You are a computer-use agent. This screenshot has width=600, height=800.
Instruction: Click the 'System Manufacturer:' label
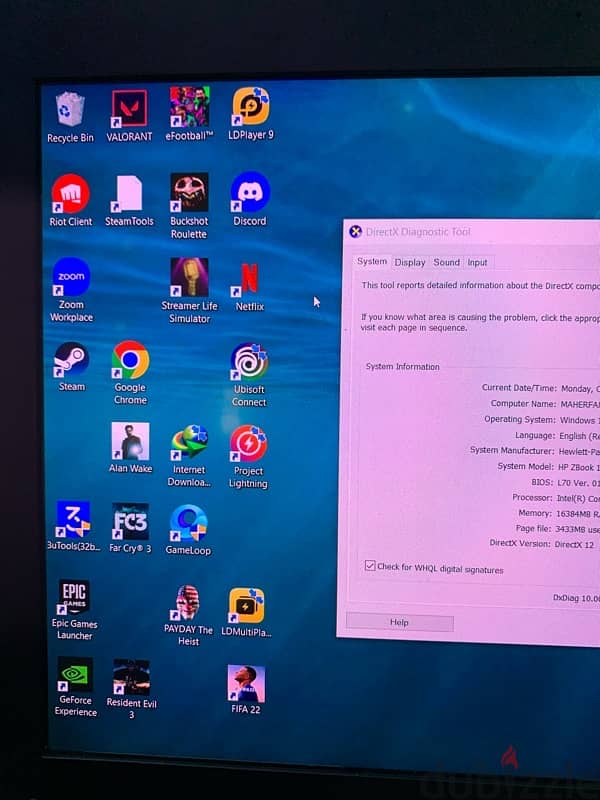tap(512, 451)
